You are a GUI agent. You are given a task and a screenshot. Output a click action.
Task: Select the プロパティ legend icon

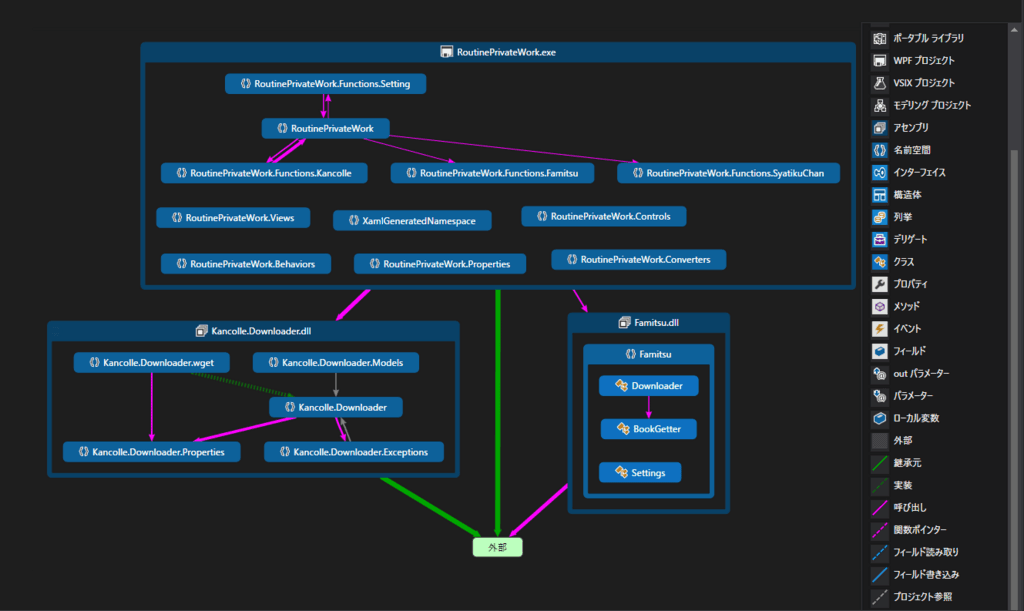point(878,283)
